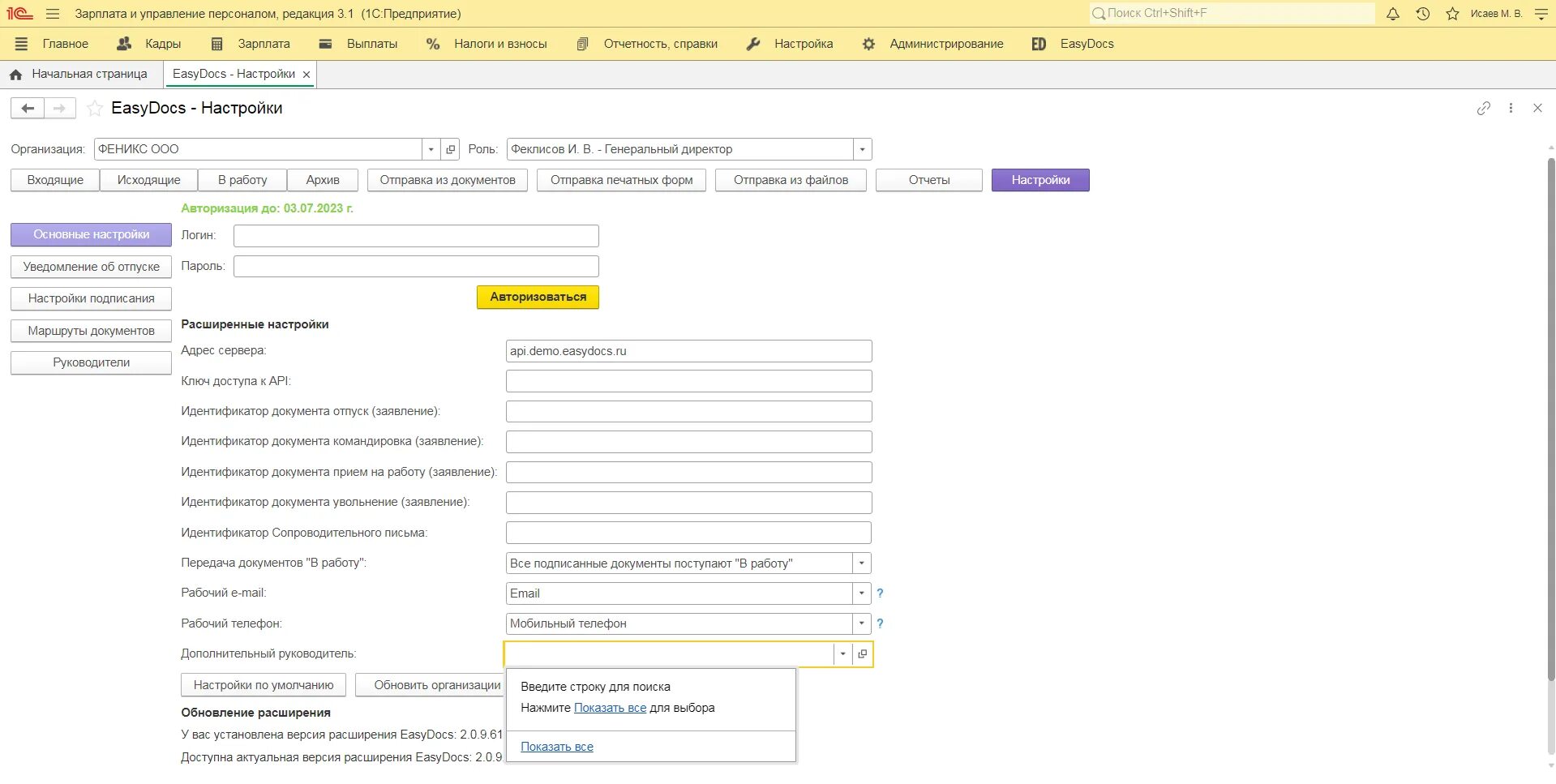Expand the Рабочий телефон dropdown
This screenshot has height=784, width=1556.
coord(862,623)
